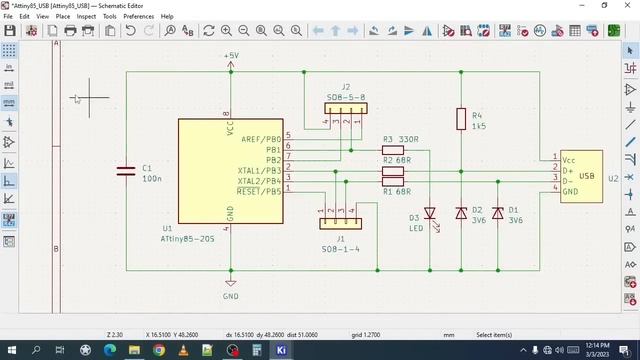
Task: Paste clipboard contents with the Paste icon
Action: 110,31
